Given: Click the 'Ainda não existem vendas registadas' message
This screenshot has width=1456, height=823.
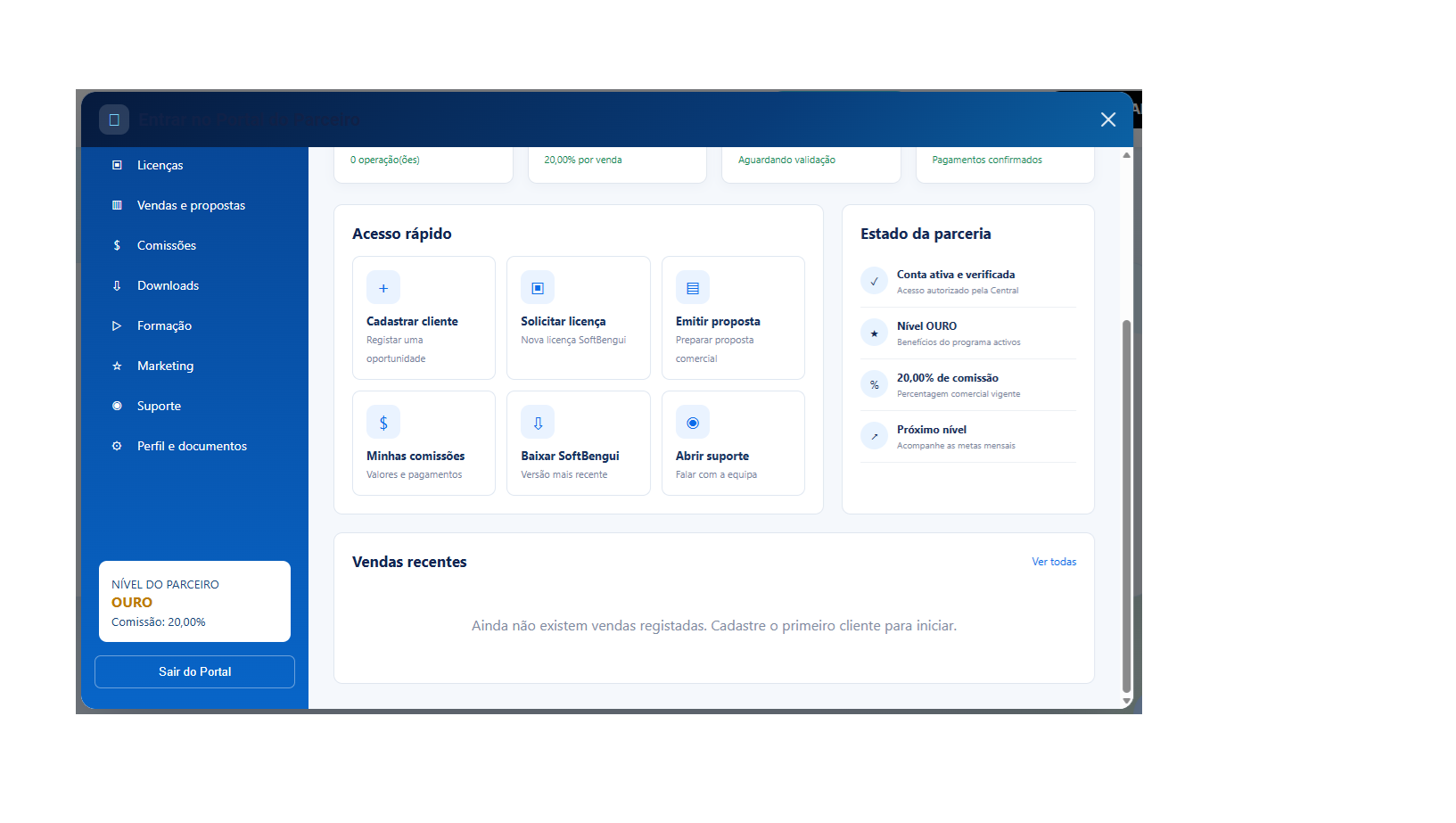Looking at the screenshot, I should (x=714, y=626).
